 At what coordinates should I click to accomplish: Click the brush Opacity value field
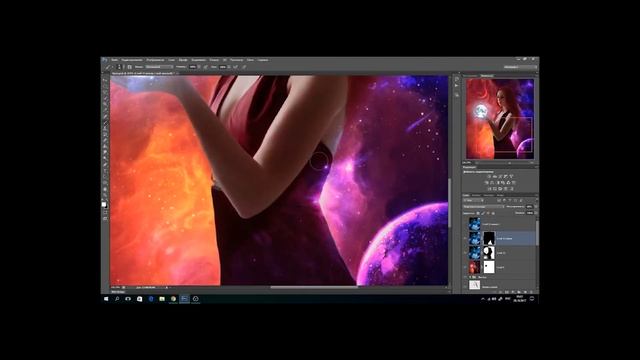193,67
